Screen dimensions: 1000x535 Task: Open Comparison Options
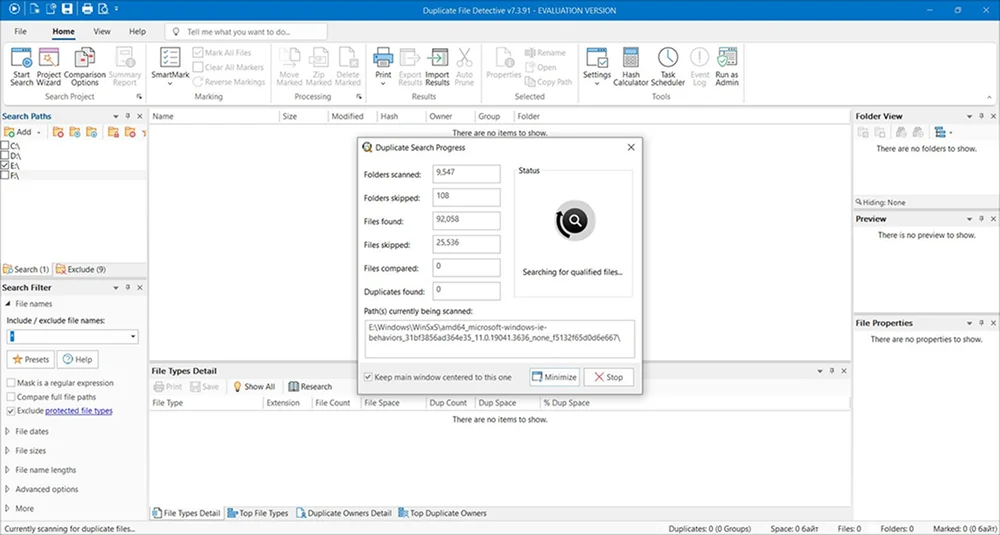[x=85, y=58]
